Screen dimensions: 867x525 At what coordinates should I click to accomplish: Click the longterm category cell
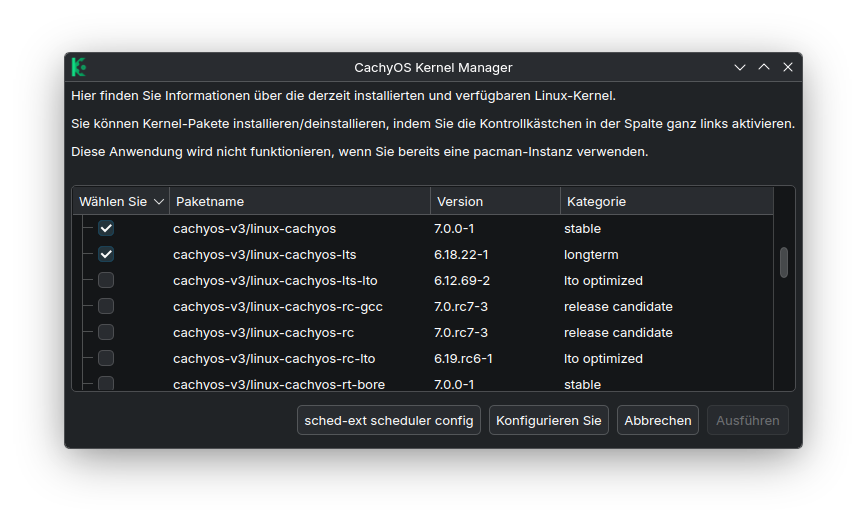pyautogui.click(x=591, y=255)
